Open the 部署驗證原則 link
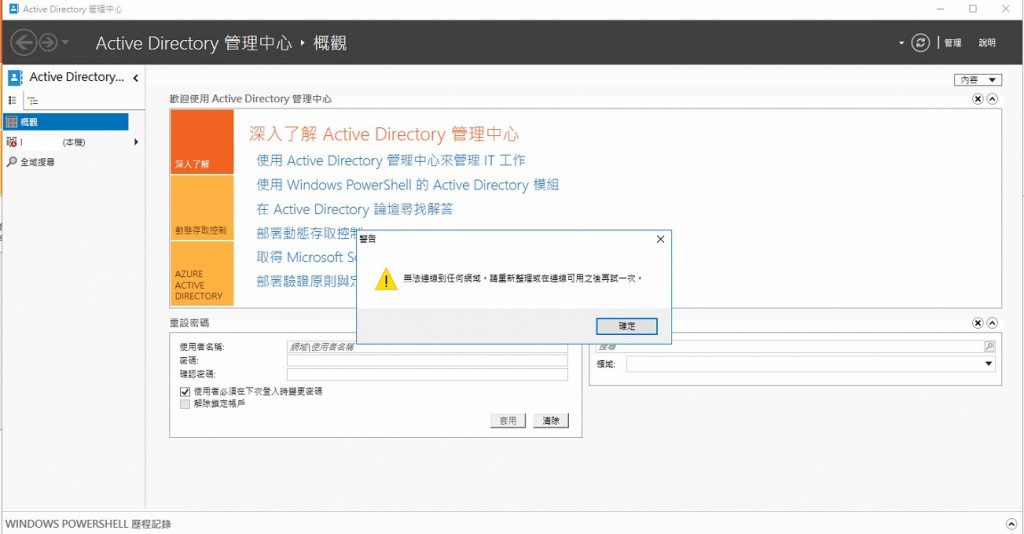 [x=307, y=281]
